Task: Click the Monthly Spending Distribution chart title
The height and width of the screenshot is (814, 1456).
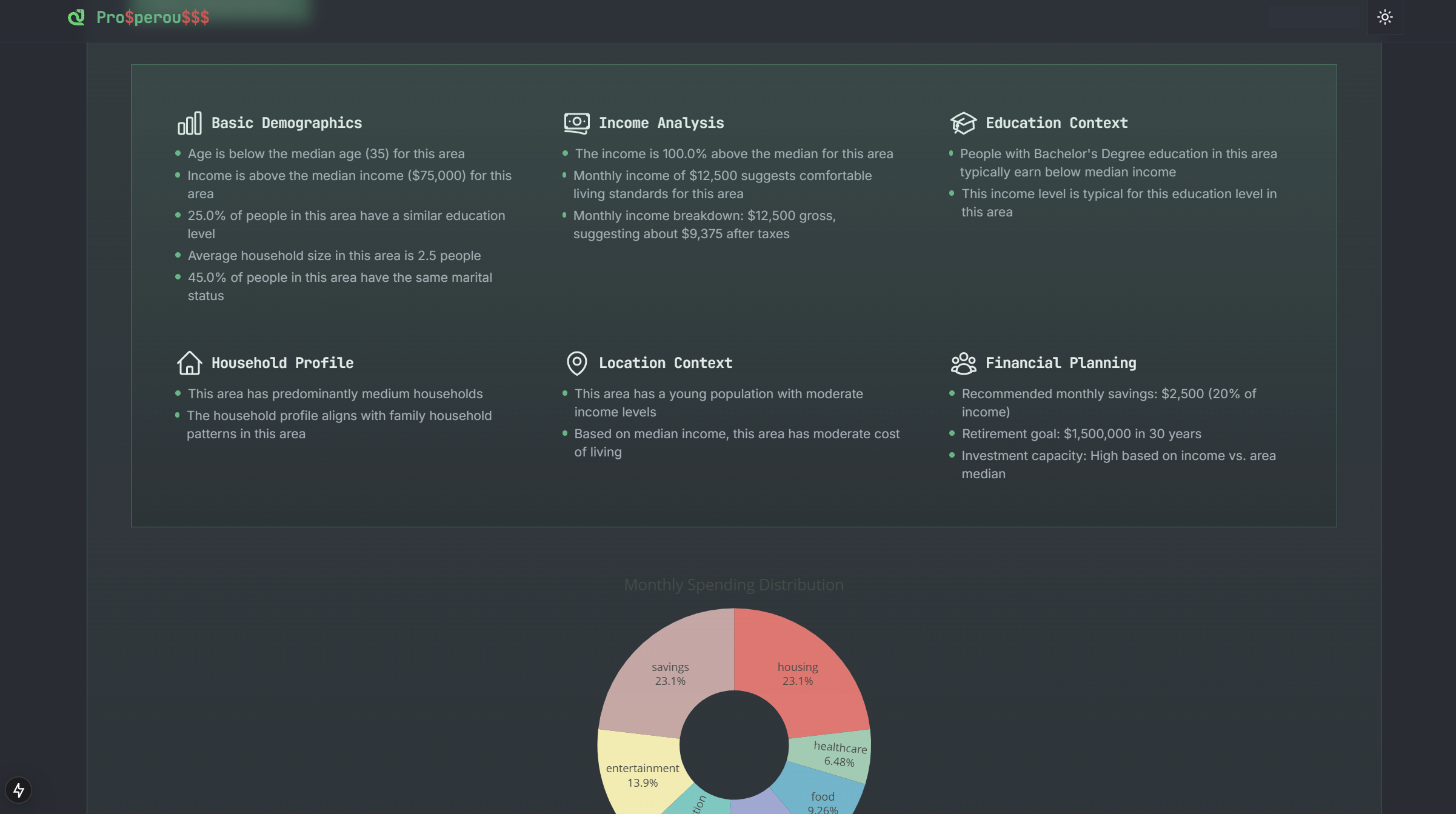Action: pyautogui.click(x=733, y=585)
